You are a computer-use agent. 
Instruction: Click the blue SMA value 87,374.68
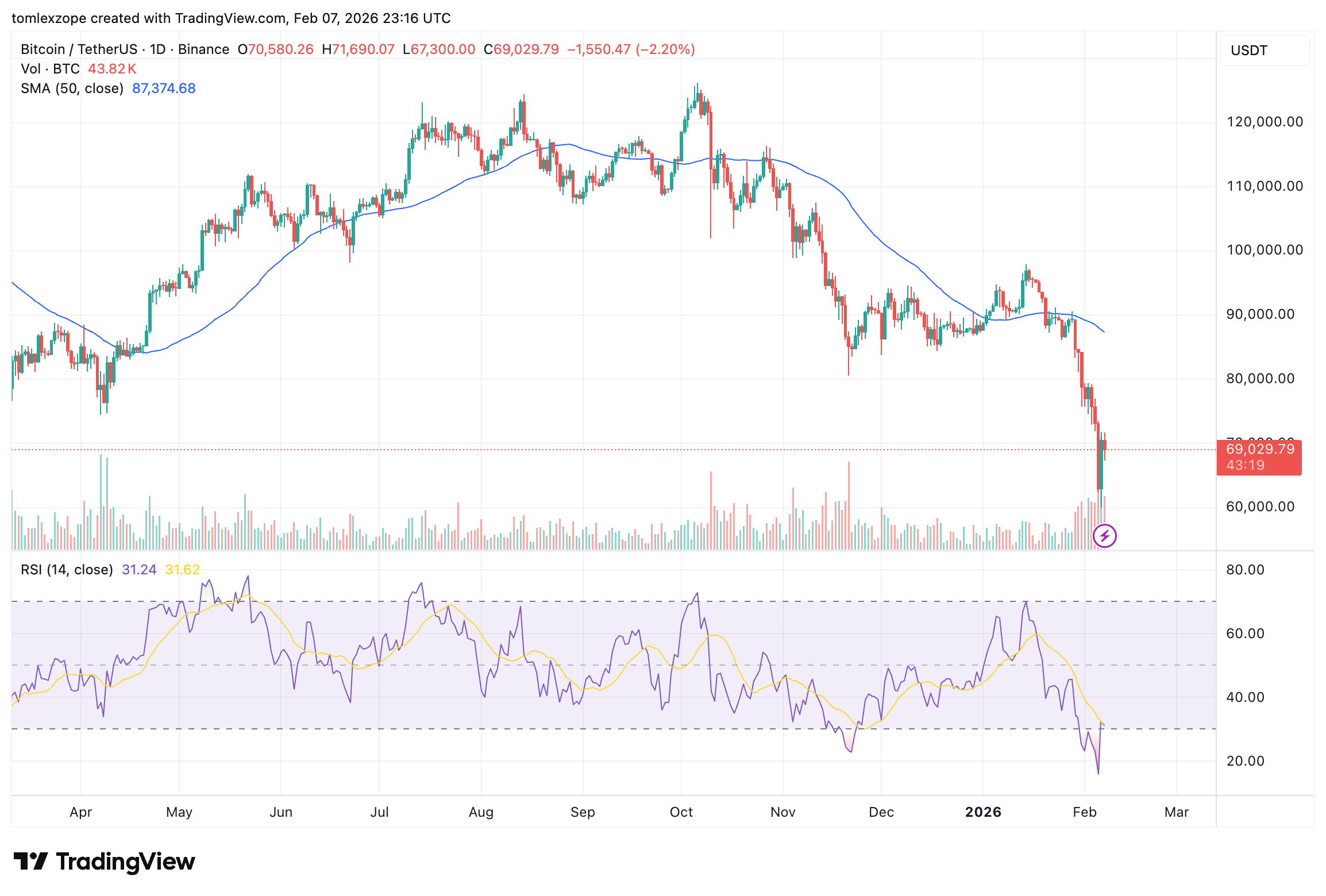(x=163, y=88)
